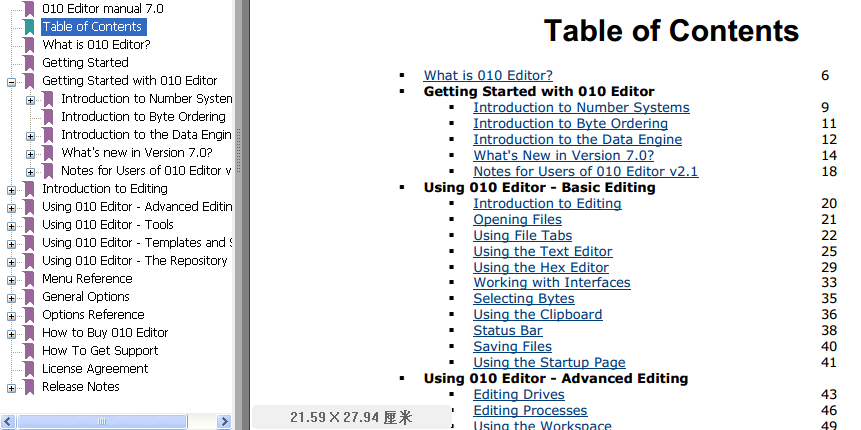Follow the Using the Startup Page link

point(549,362)
